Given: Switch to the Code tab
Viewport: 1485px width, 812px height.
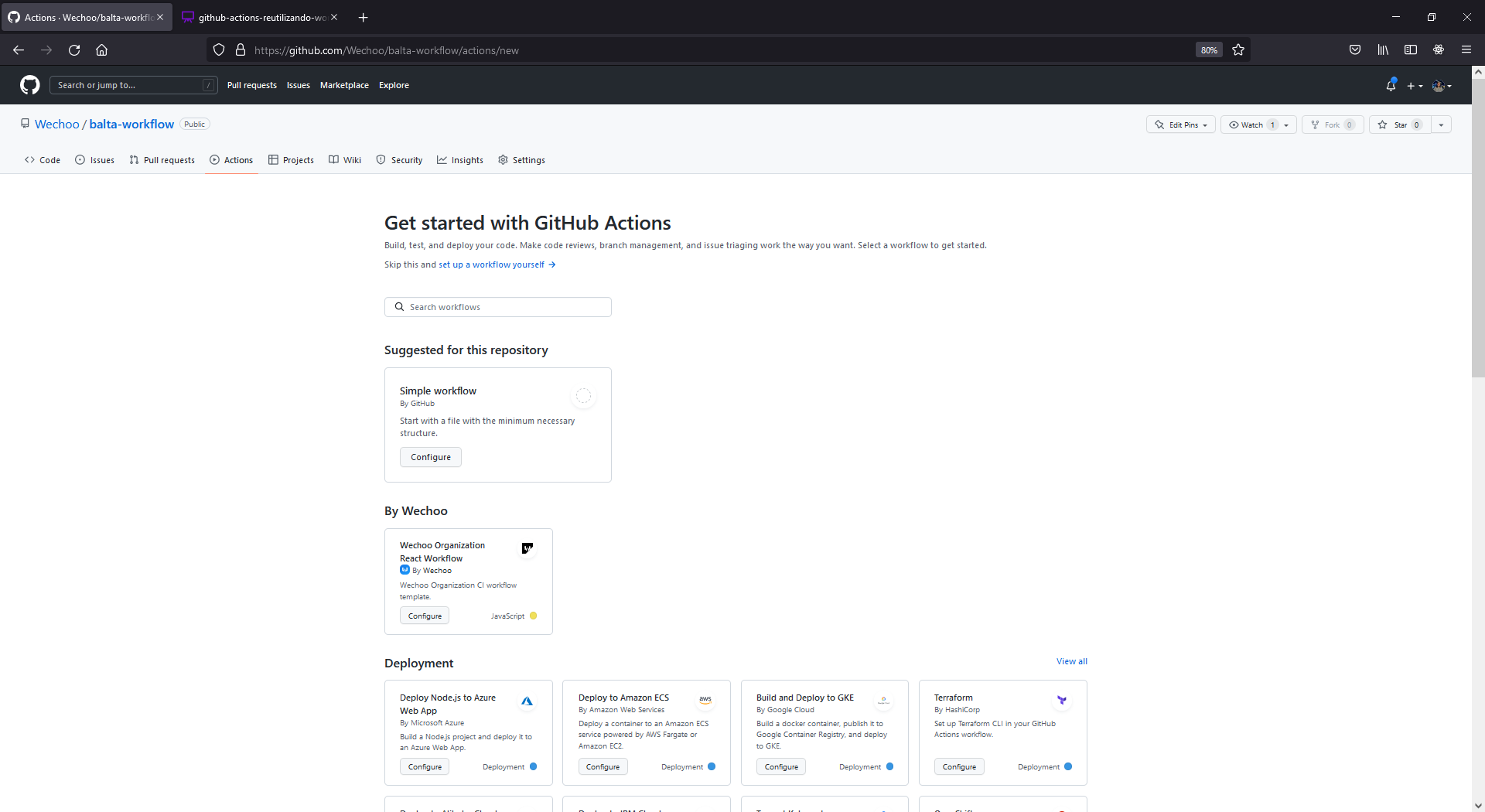Looking at the screenshot, I should tap(43, 160).
